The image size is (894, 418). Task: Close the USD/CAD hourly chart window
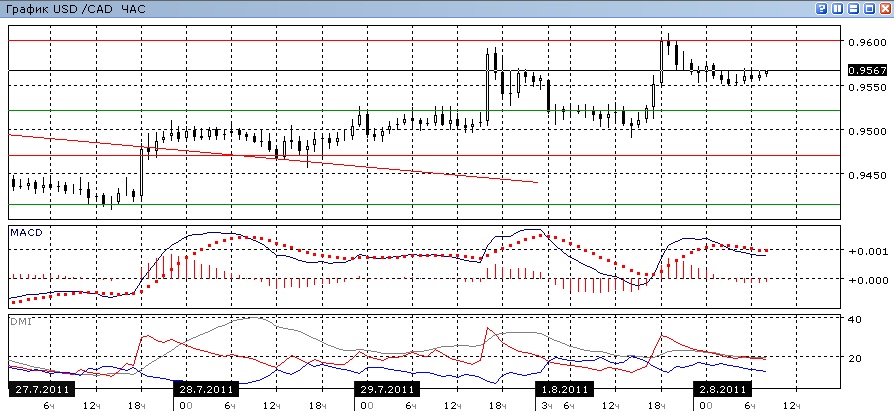pyautogui.click(x=885, y=9)
